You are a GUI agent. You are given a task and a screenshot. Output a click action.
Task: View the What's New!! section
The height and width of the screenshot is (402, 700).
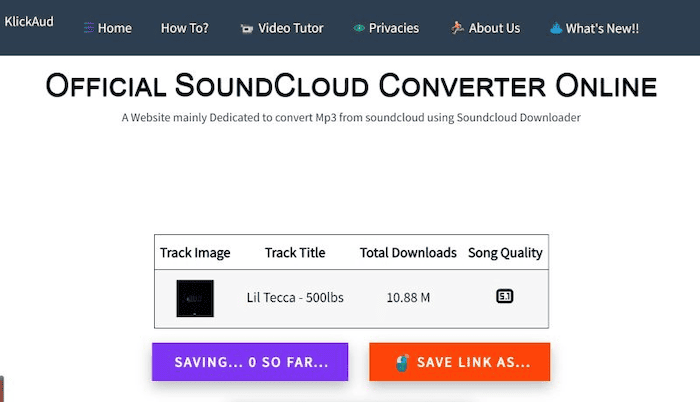[602, 28]
